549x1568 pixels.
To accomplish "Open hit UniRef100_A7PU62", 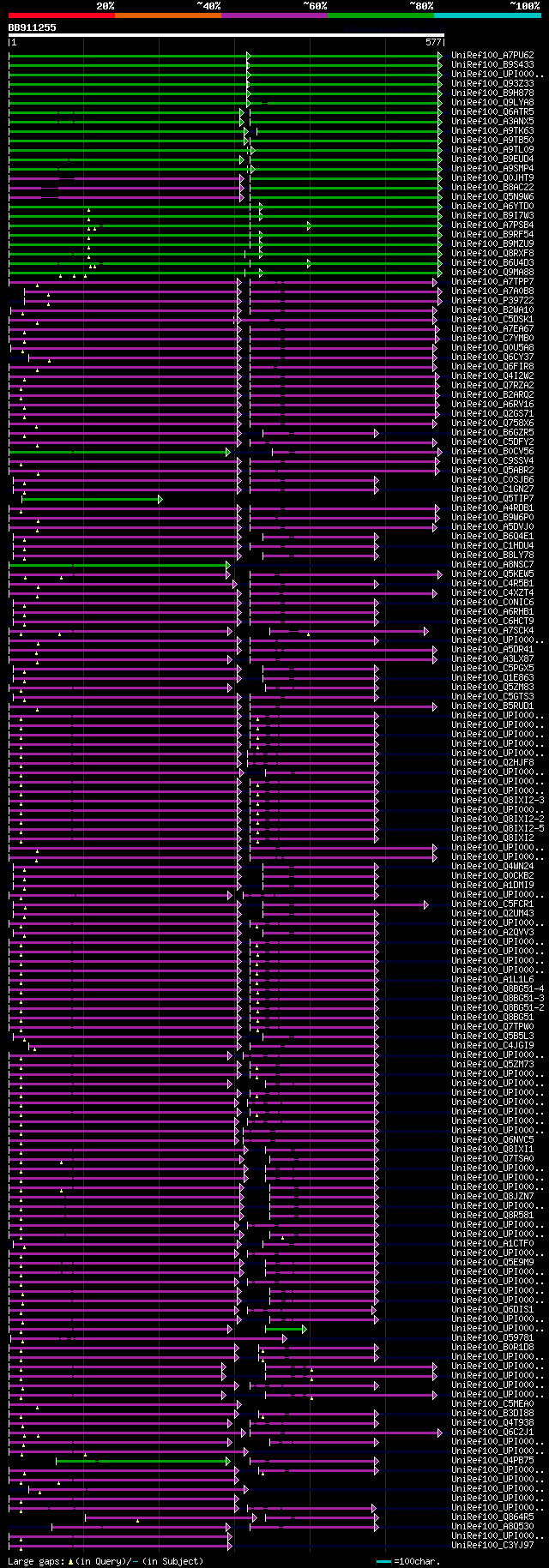I will (x=492, y=56).
